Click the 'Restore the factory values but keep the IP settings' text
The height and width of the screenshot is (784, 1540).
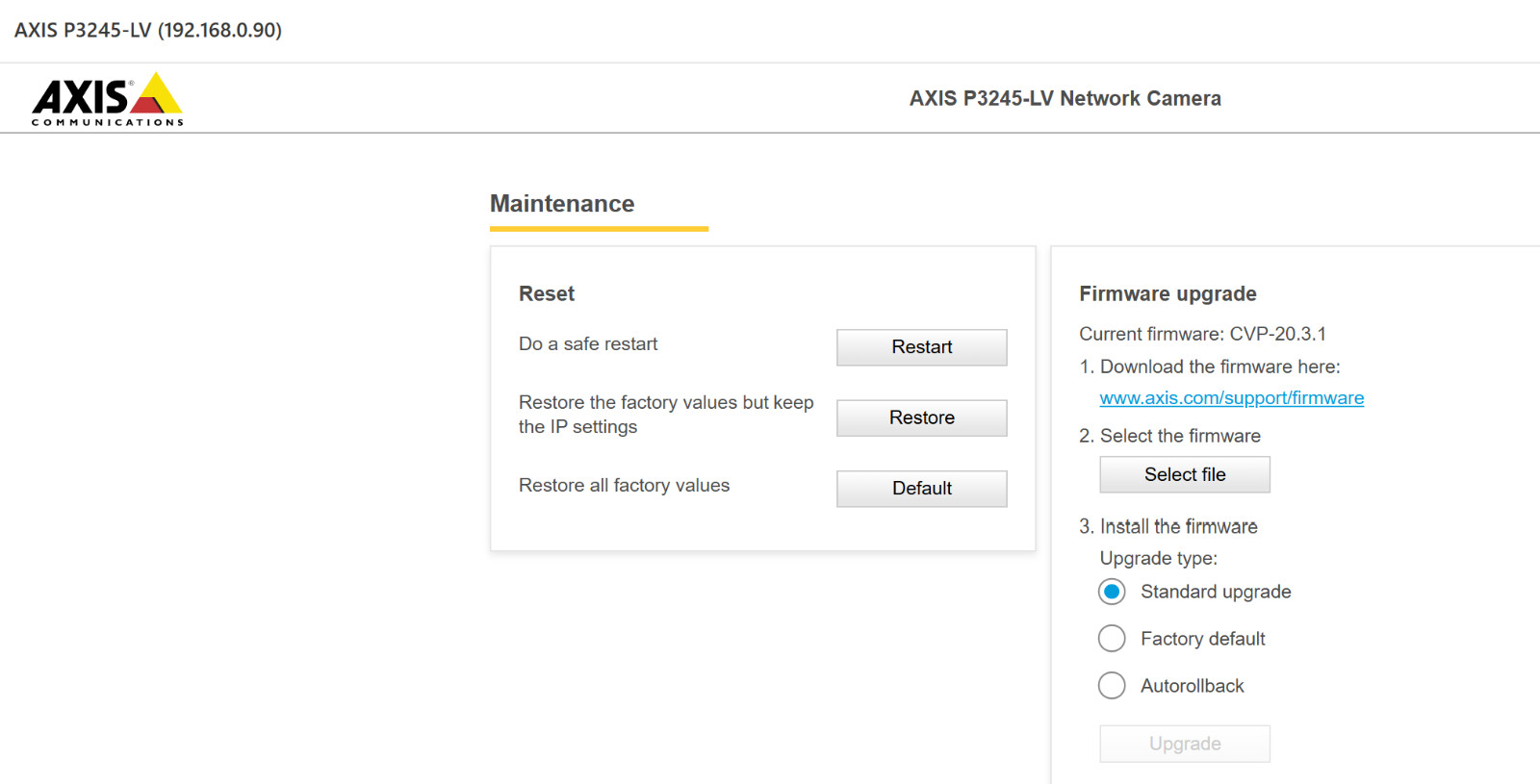(666, 415)
